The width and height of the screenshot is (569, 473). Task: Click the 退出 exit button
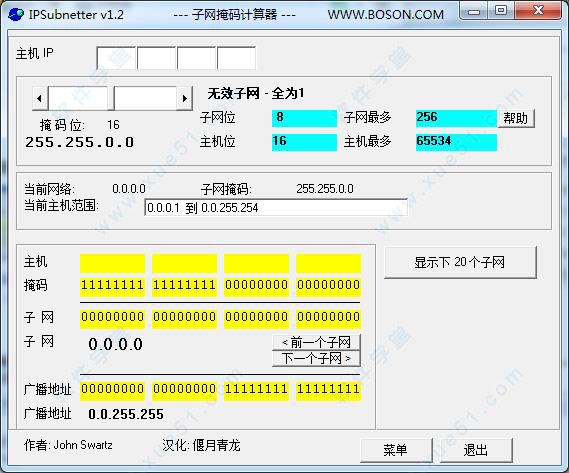[476, 450]
